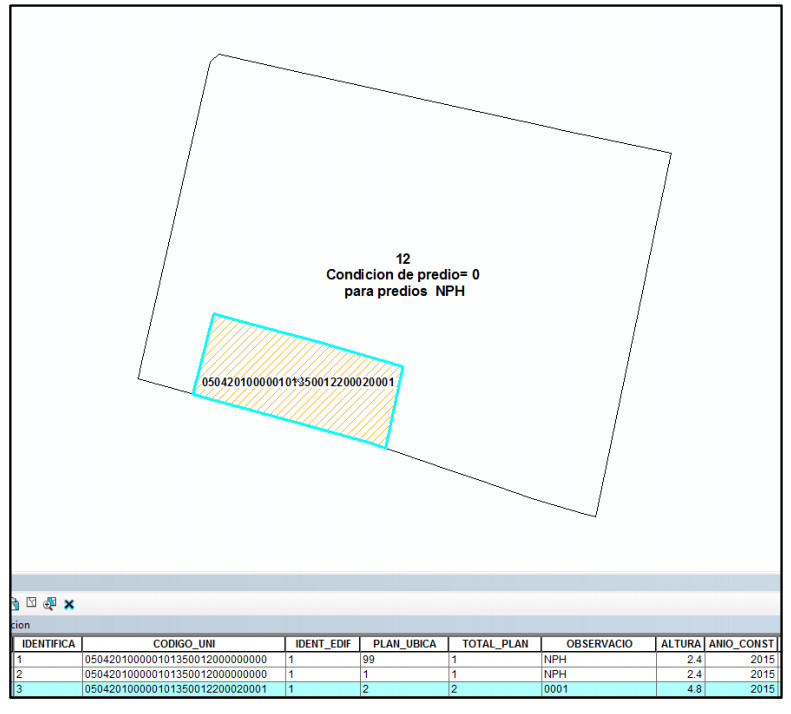Click label 050420100000101350012200020001 on the map
The image size is (791, 714).
pyautogui.click(x=298, y=382)
